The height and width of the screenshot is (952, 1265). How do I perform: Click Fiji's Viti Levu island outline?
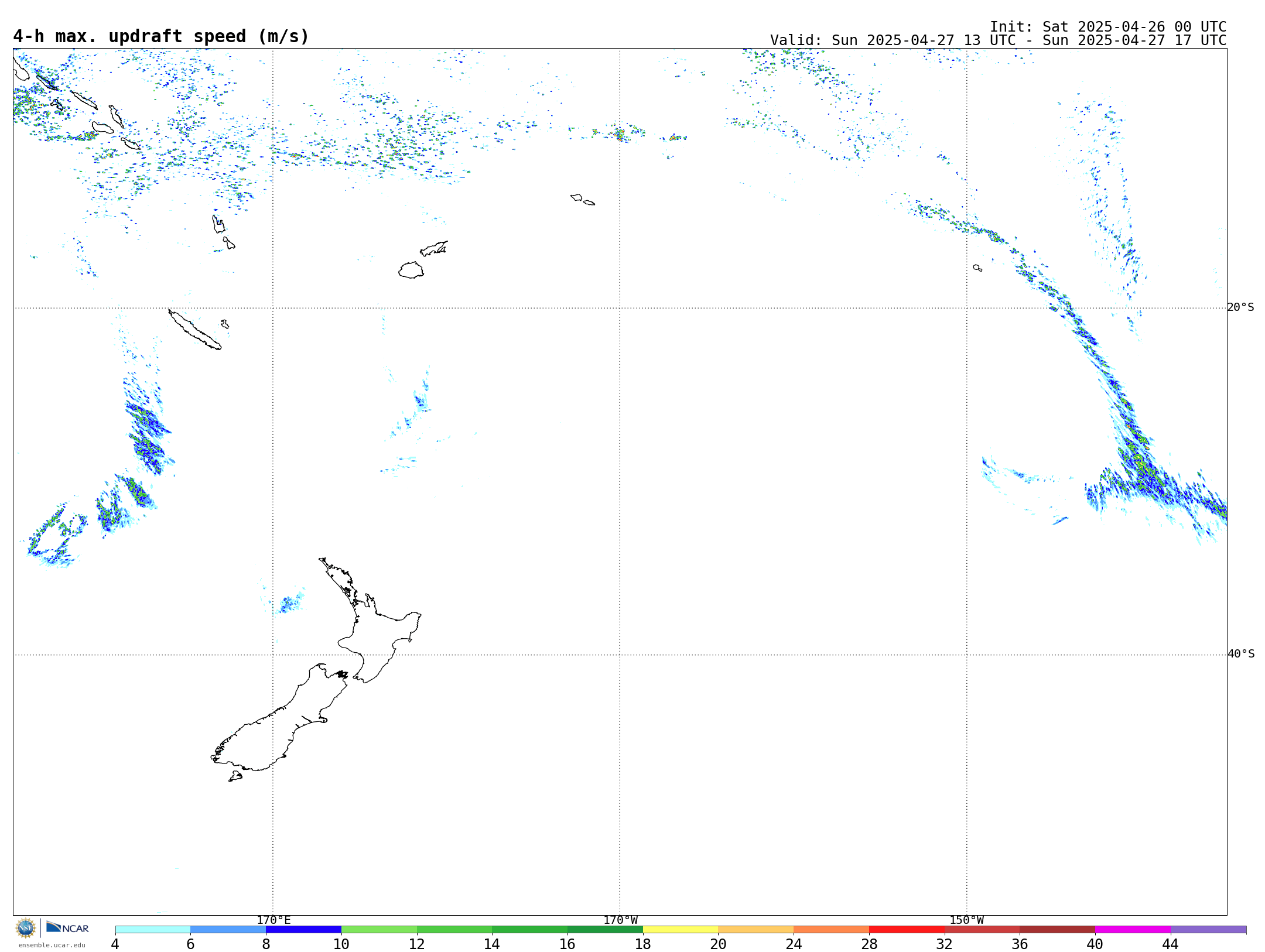411,270
